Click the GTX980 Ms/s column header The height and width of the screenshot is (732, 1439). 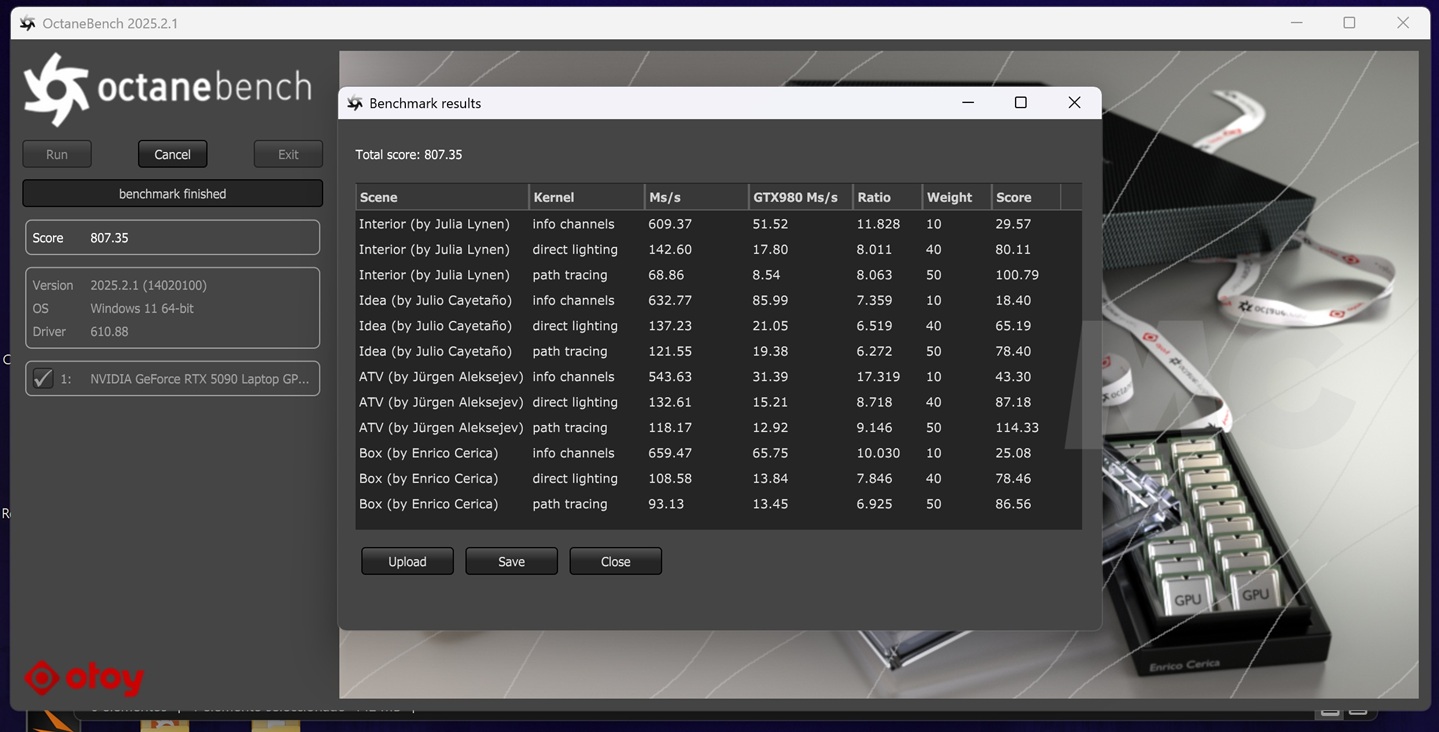(x=800, y=197)
